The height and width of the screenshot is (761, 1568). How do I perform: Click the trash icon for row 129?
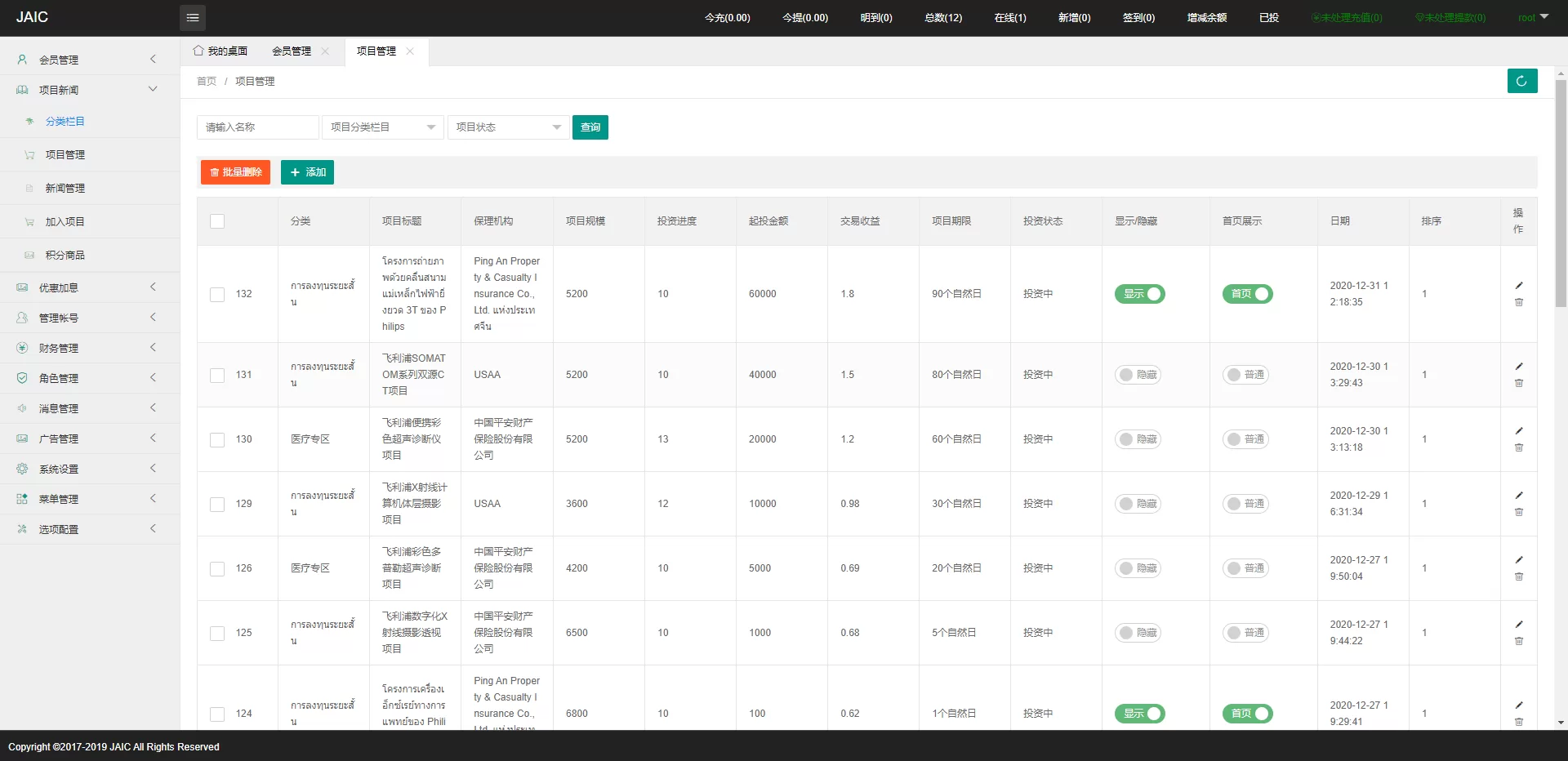(1519, 512)
